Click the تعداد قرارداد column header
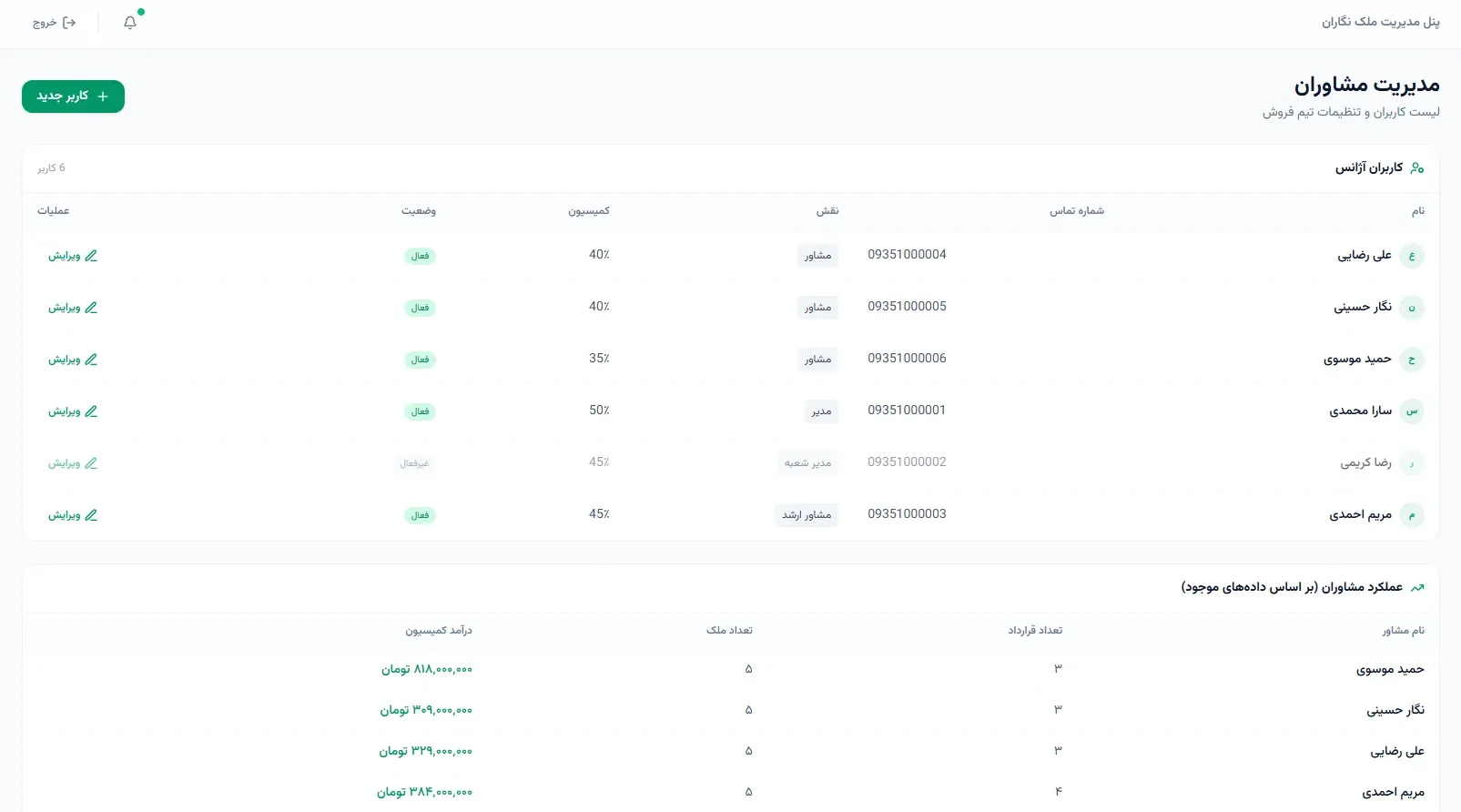The width and height of the screenshot is (1461, 812). (x=1035, y=631)
